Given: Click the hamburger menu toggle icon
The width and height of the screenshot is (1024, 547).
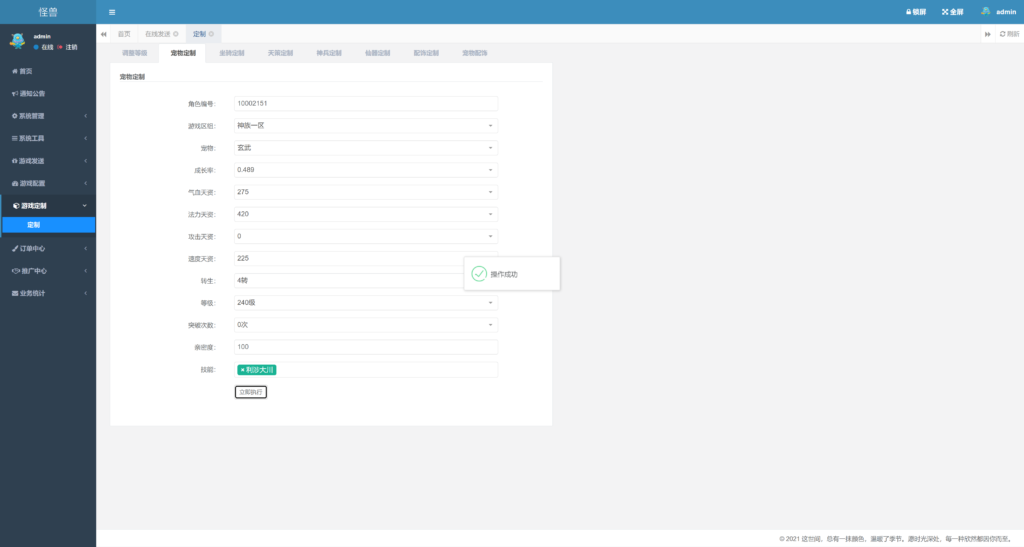Looking at the screenshot, I should coord(112,12).
